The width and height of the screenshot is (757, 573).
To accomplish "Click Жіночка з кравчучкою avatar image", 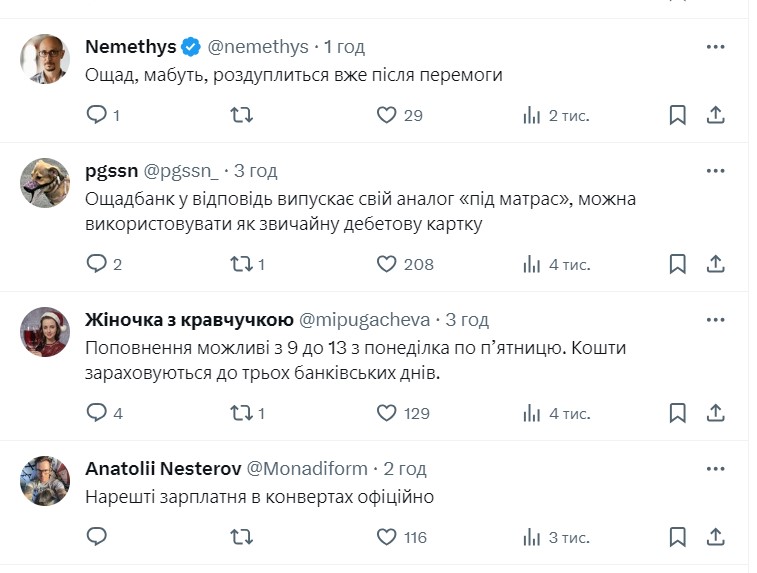I will coord(44,331).
